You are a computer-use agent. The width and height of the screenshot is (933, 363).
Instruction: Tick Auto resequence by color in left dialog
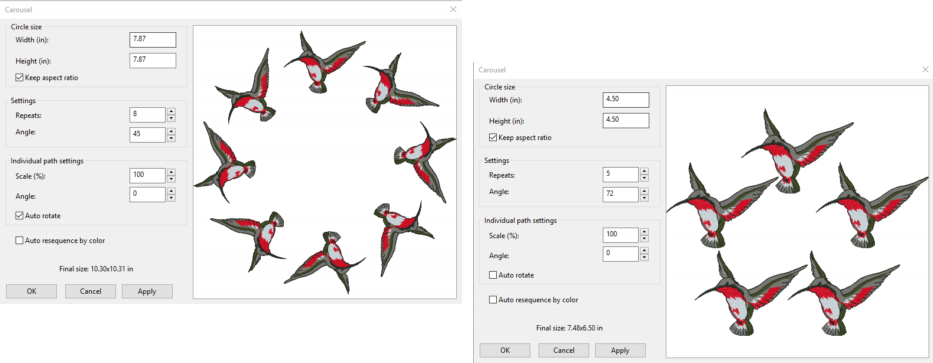[x=20, y=240]
